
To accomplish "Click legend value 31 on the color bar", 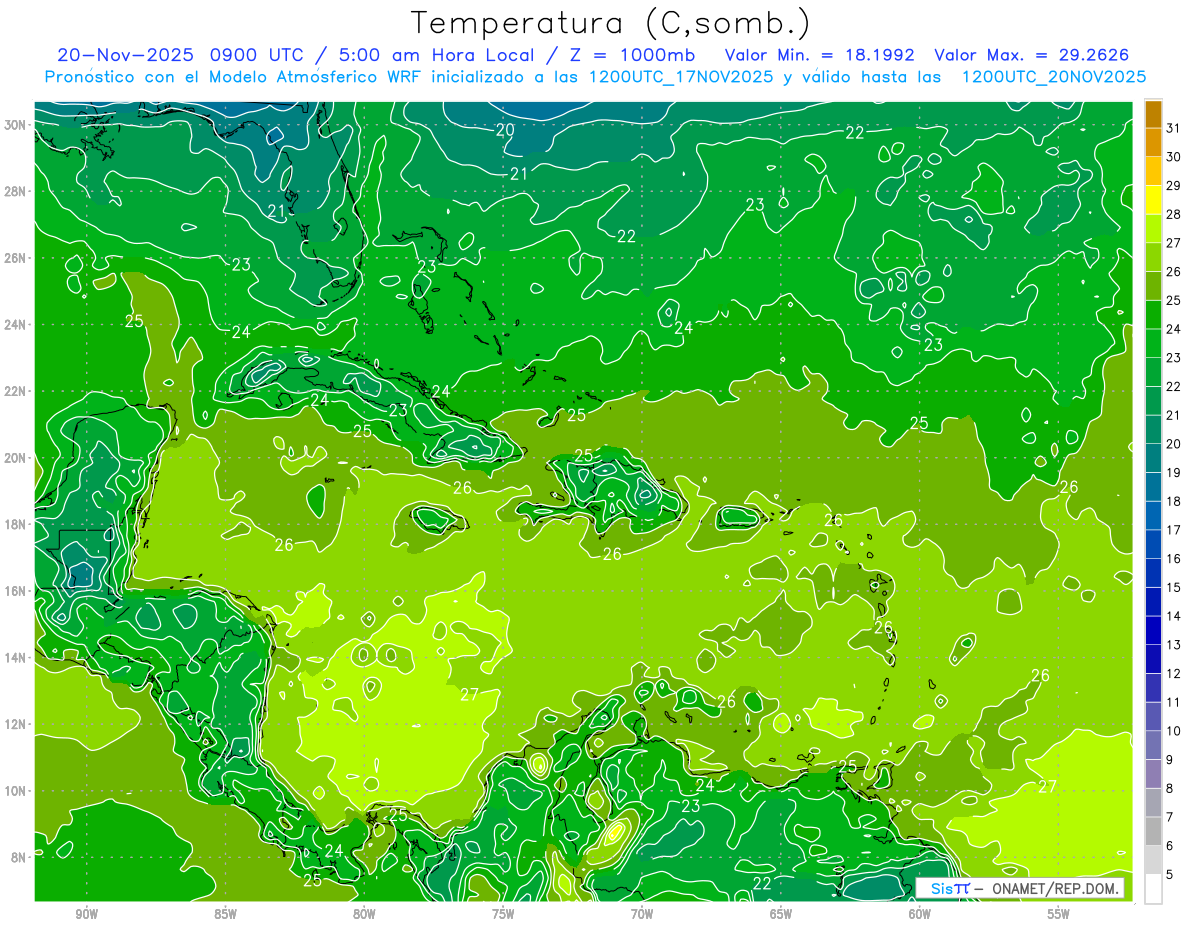I will (1173, 128).
